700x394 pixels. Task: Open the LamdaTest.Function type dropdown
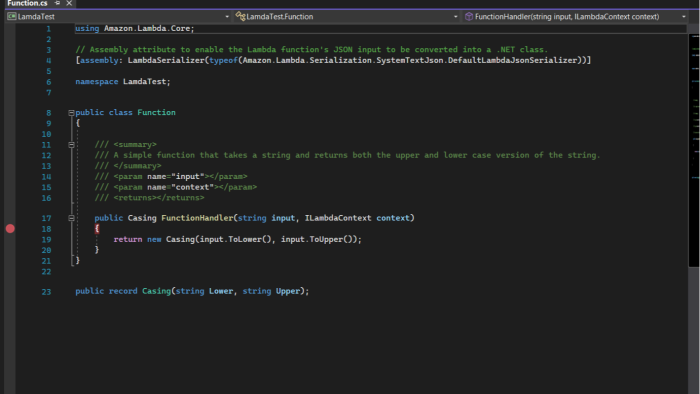coord(455,17)
